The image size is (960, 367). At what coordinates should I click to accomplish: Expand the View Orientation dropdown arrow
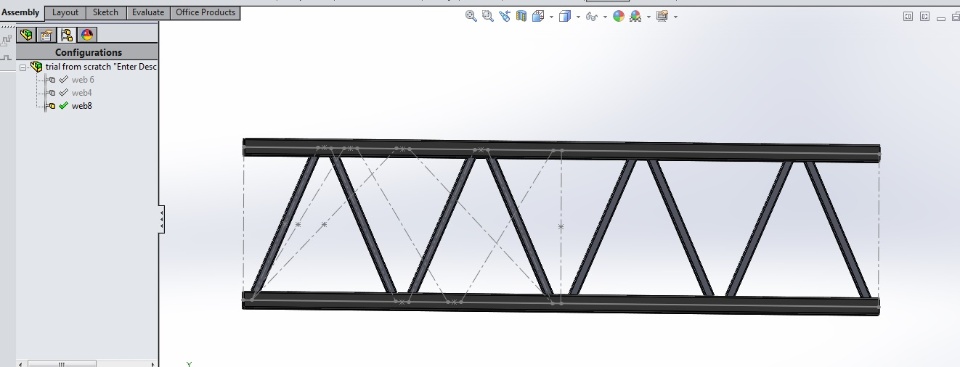(551, 17)
